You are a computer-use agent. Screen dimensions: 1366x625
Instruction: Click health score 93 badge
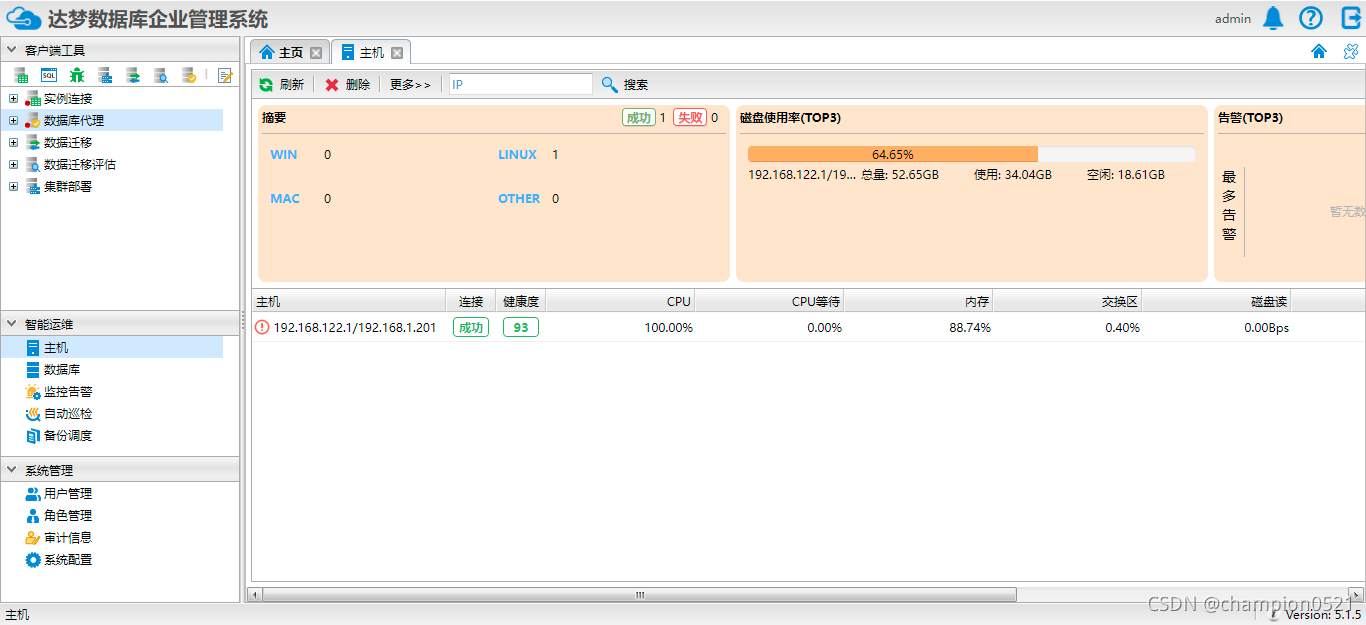(521, 327)
